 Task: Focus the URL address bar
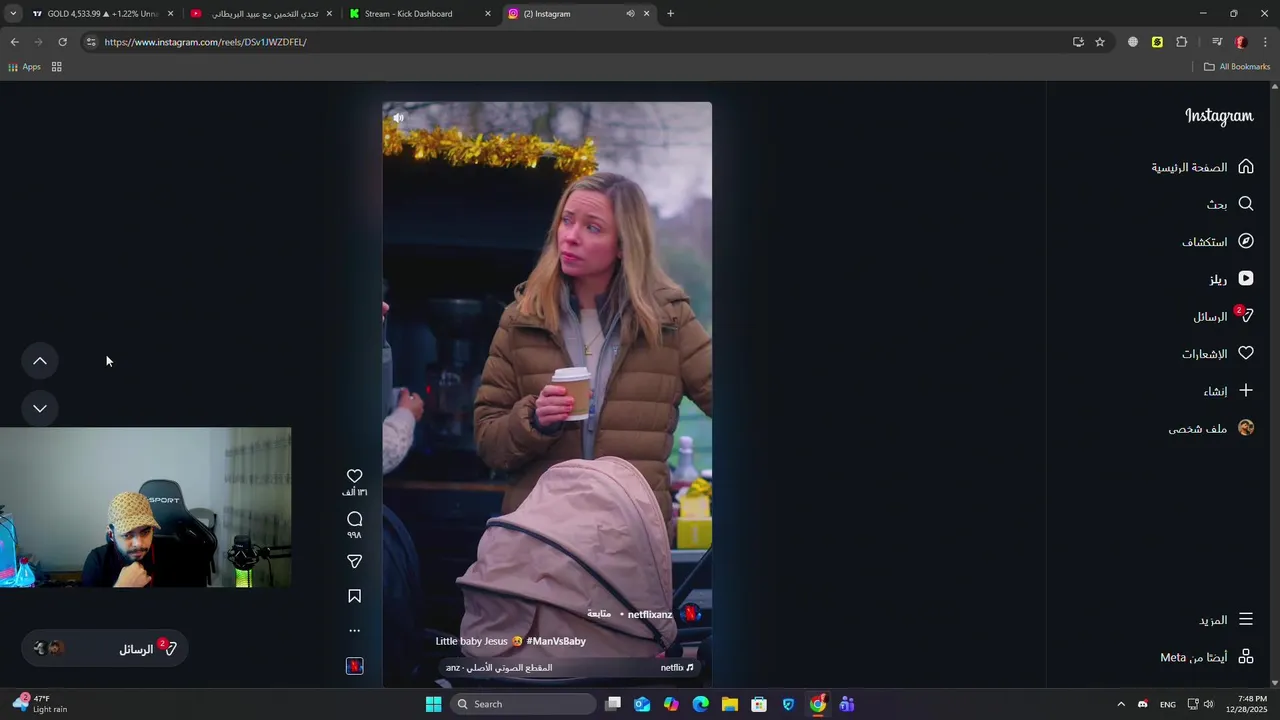pyautogui.click(x=580, y=42)
